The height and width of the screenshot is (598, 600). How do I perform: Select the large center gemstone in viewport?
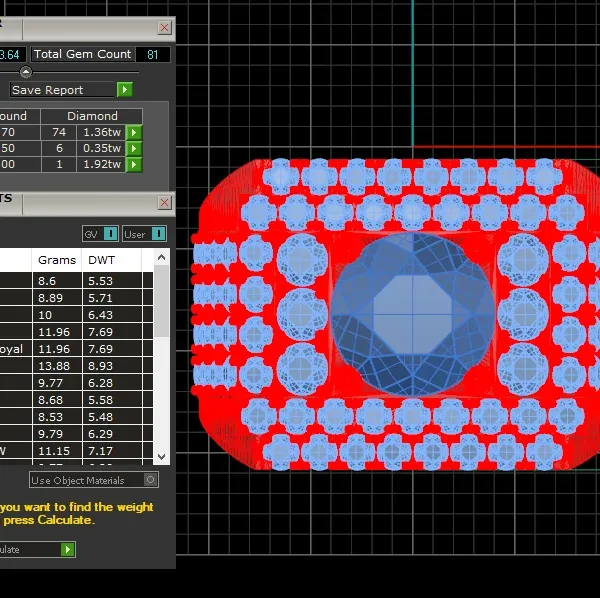pos(412,314)
